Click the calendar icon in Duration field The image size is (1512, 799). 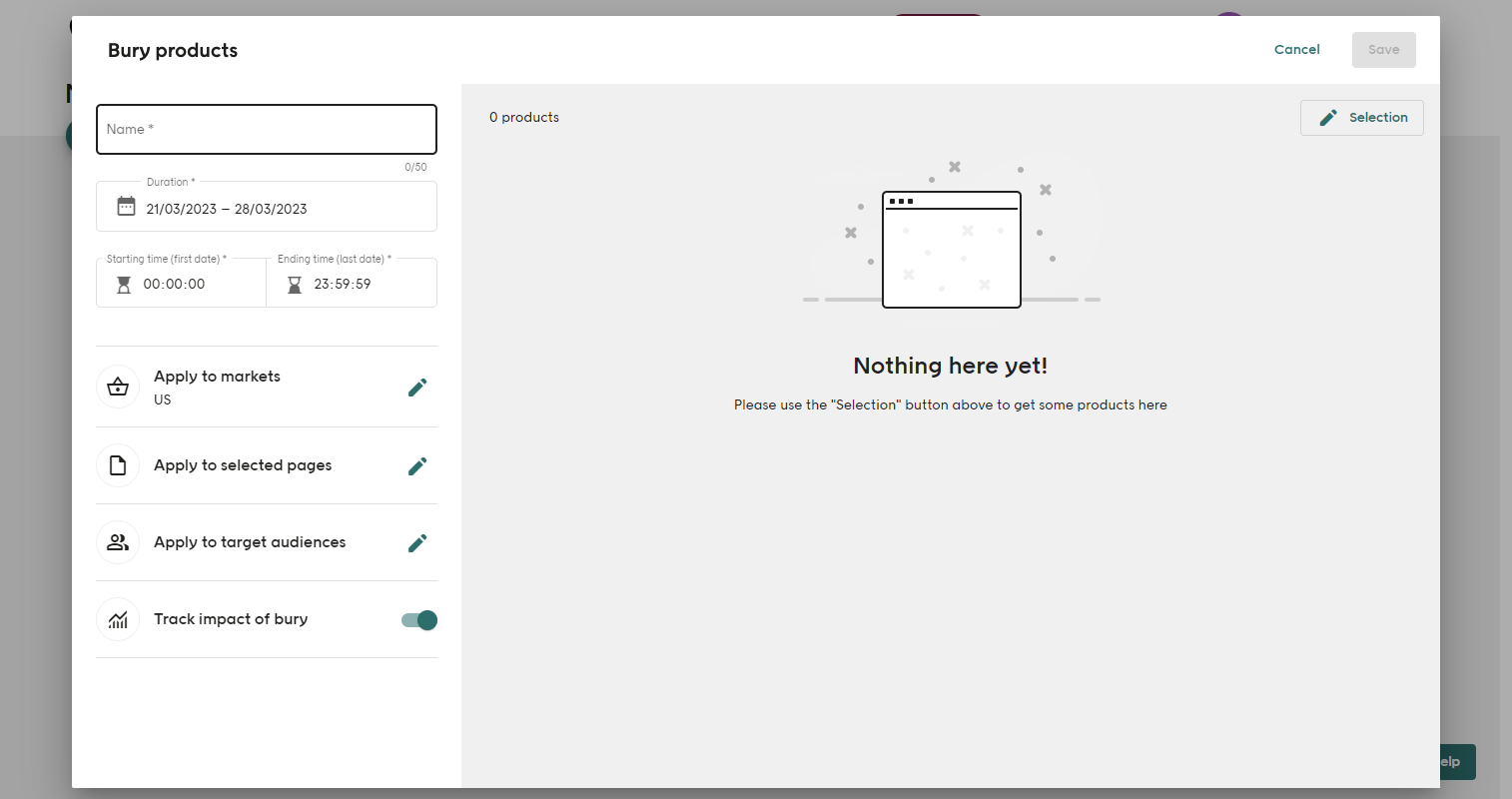[x=126, y=207]
